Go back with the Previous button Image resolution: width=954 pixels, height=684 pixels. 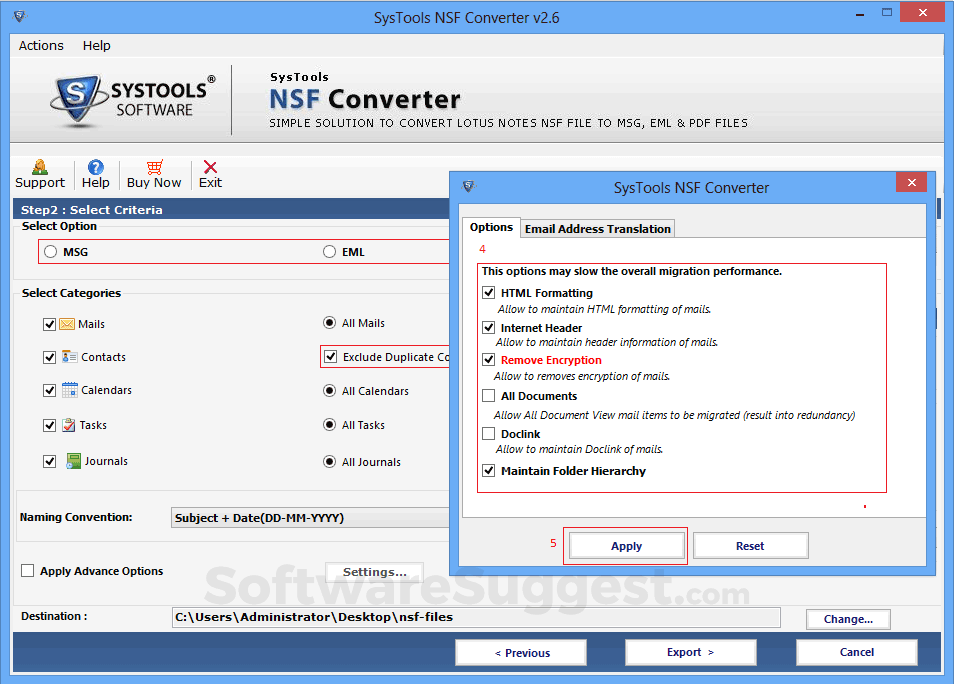521,652
